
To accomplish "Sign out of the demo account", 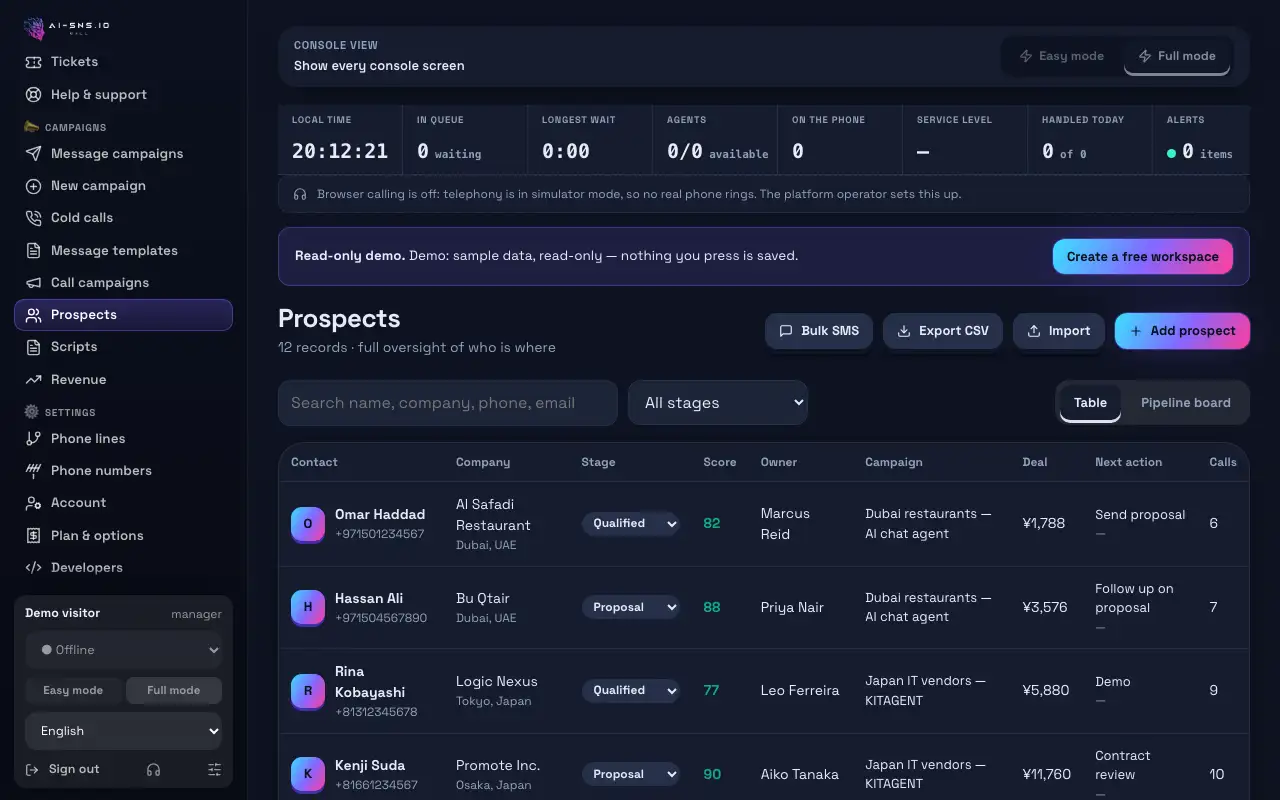I will pos(62,770).
